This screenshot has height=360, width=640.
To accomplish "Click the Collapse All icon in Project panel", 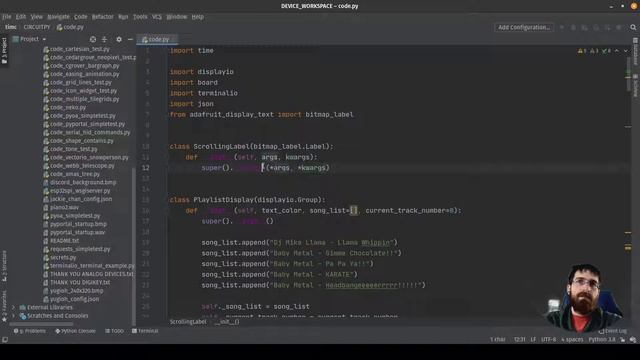I will pos(104,39).
